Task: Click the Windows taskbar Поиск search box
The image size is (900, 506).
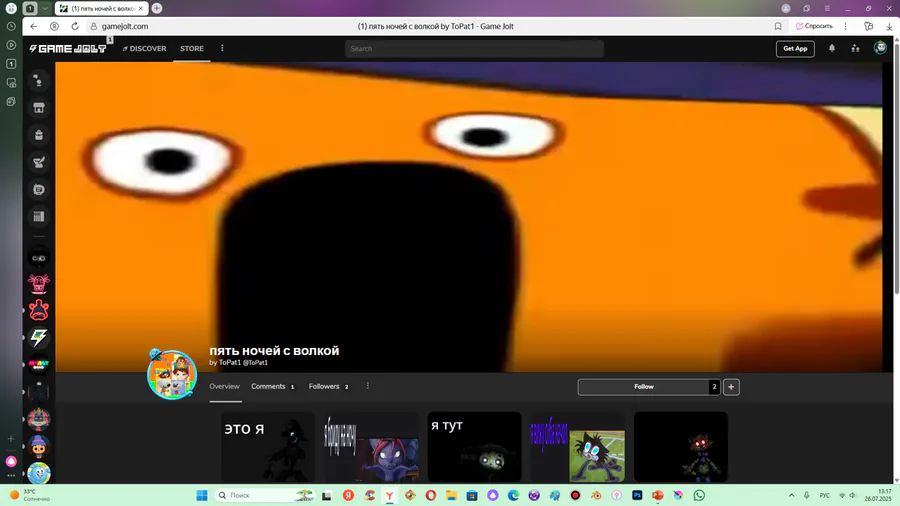Action: (264, 495)
